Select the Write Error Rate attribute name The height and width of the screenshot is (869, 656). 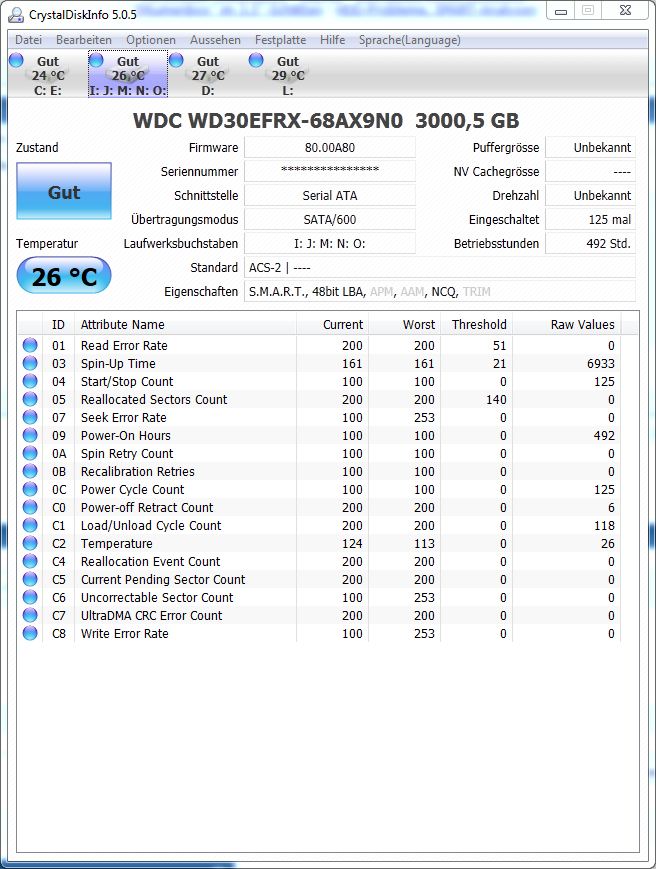[125, 633]
